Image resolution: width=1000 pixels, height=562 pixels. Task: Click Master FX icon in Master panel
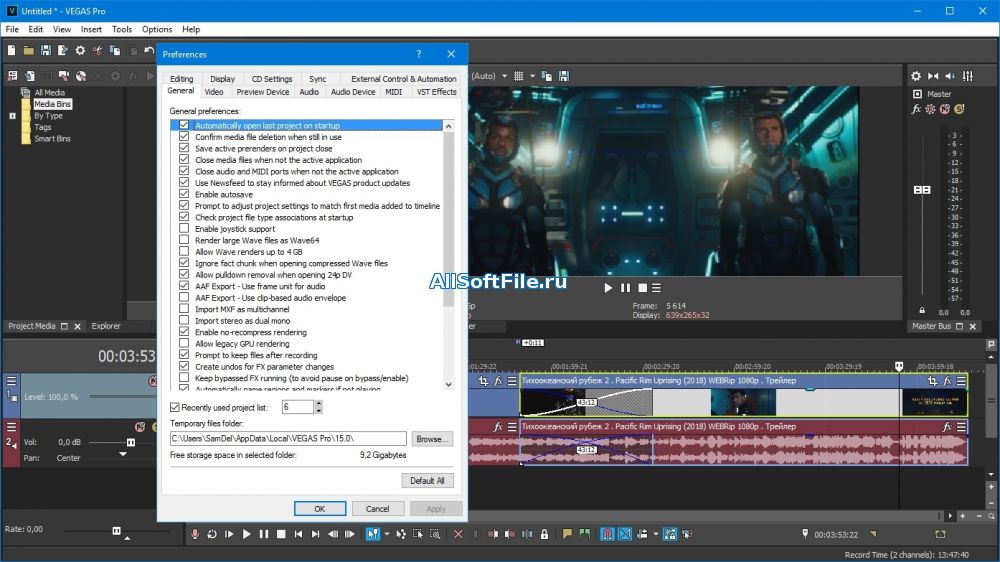click(x=916, y=109)
